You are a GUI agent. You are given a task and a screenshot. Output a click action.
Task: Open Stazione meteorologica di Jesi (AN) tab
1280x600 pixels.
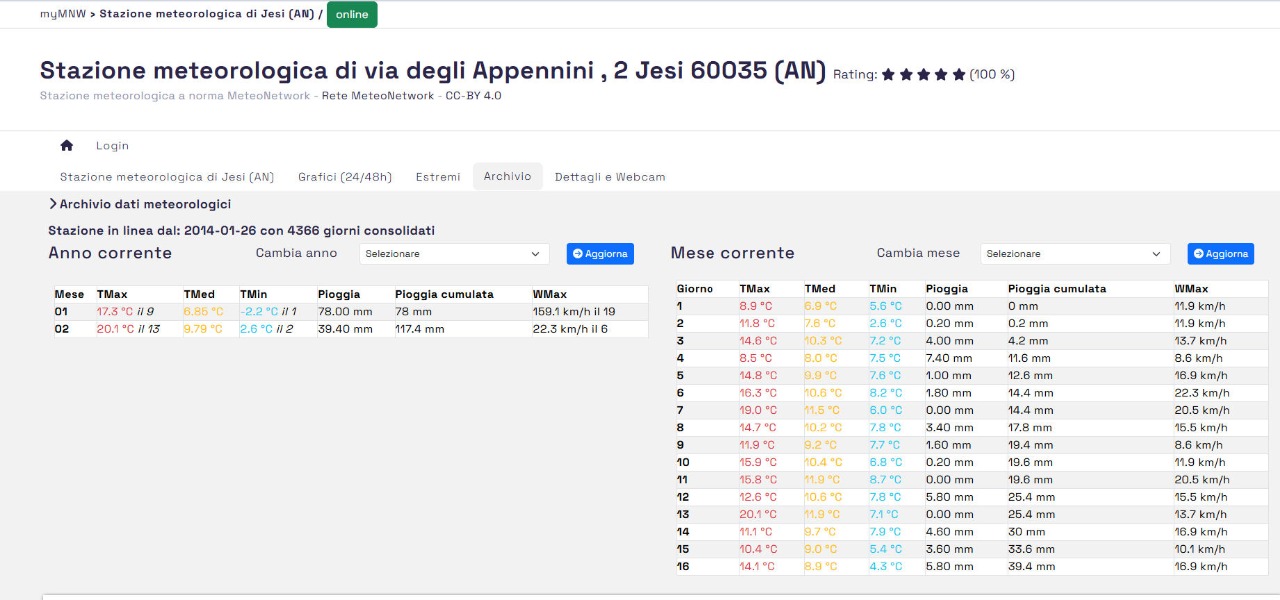[x=167, y=177]
